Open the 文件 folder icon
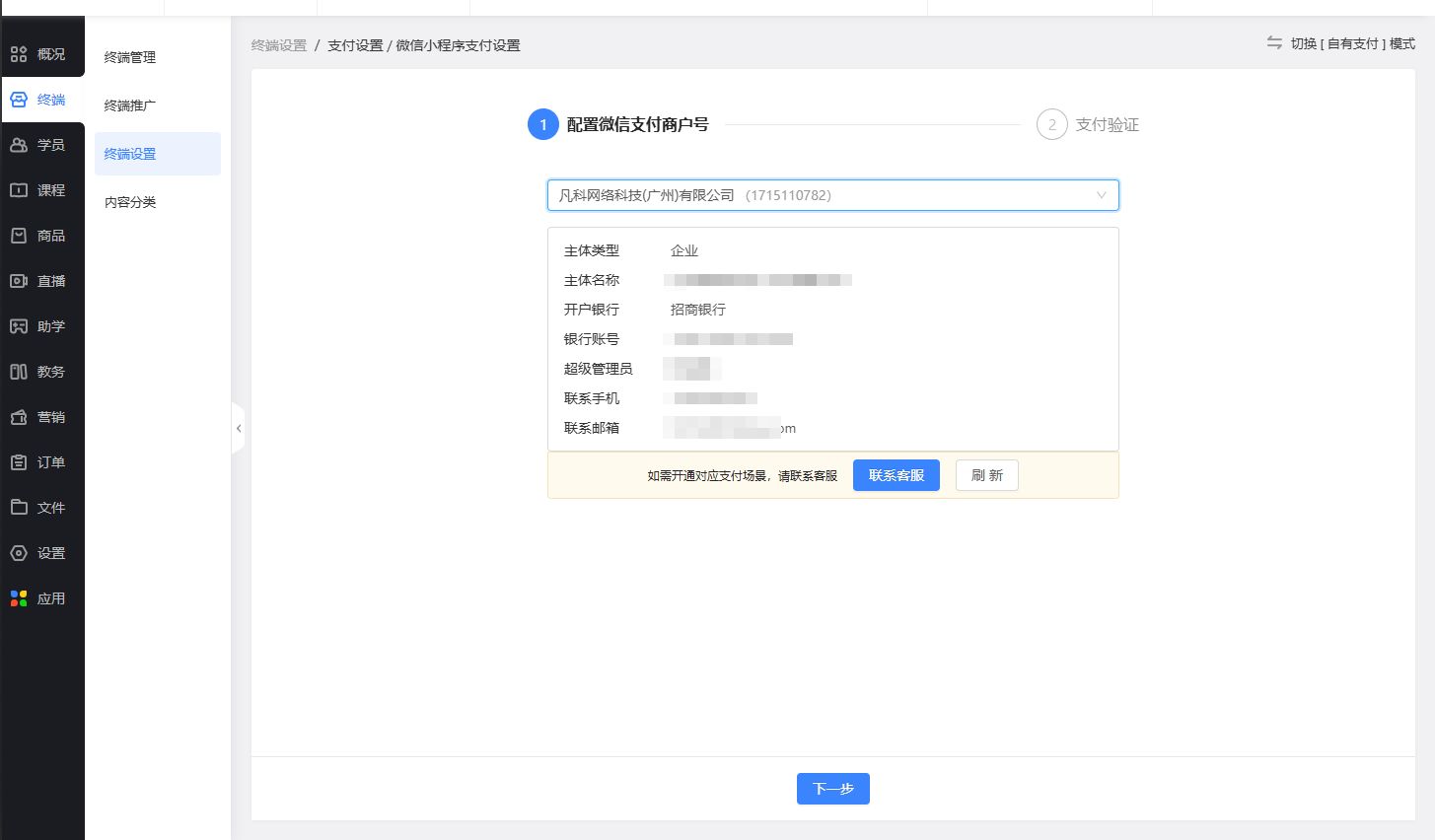Screen dimensions: 1435x840 coord(19,508)
